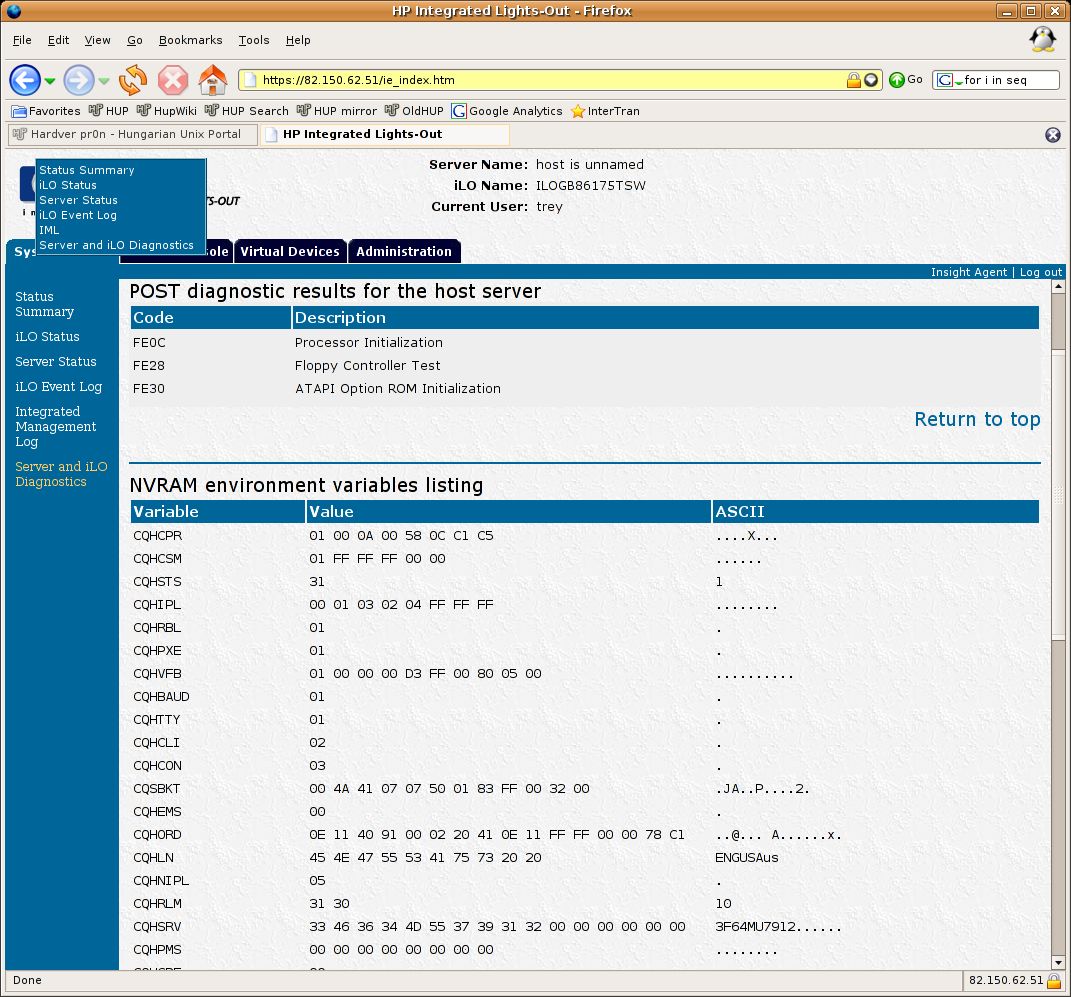
Task: Open iLO Event Log in the sidebar
Action: point(58,387)
